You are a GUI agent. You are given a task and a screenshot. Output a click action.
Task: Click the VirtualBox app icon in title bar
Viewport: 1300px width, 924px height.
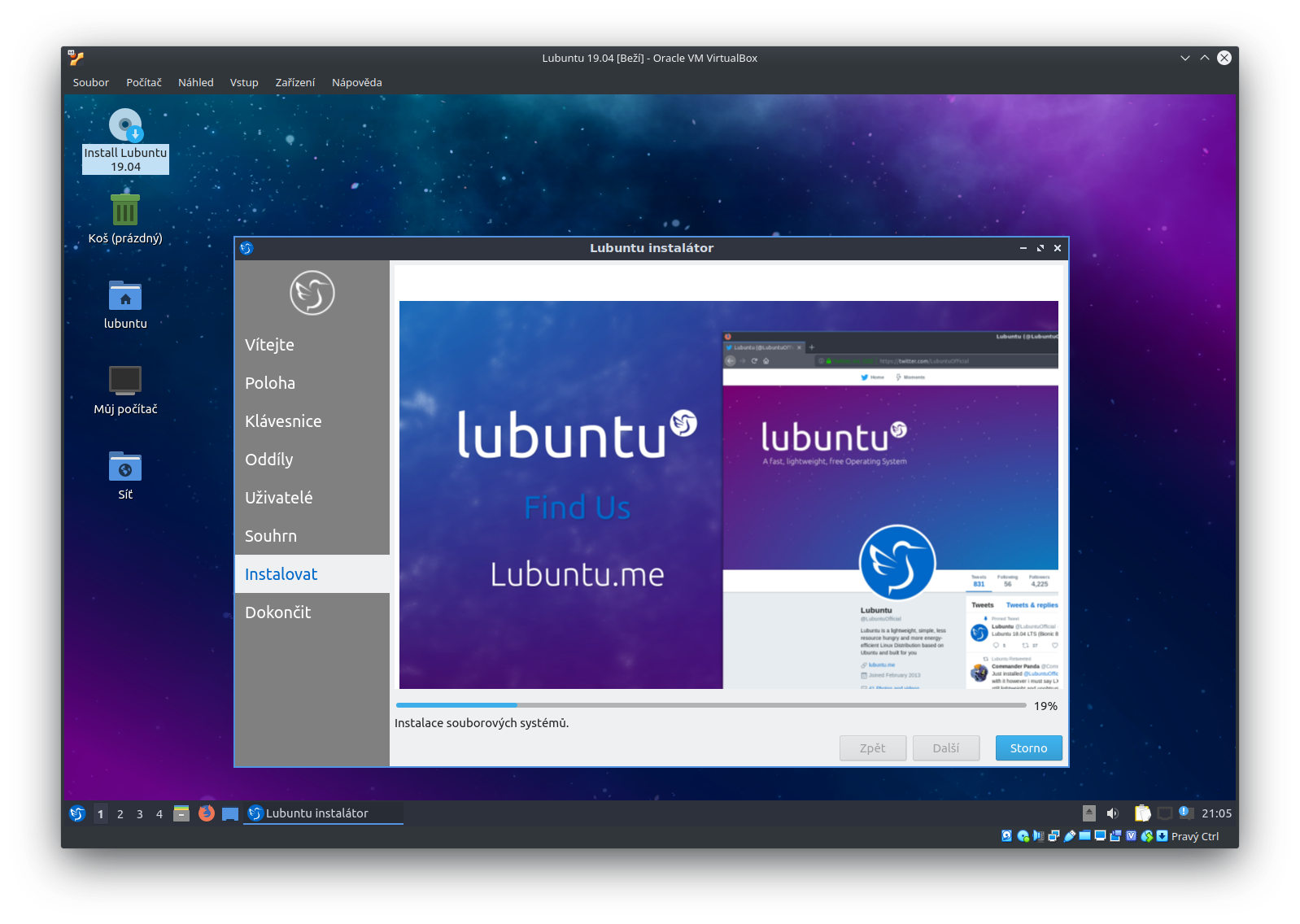click(x=76, y=58)
